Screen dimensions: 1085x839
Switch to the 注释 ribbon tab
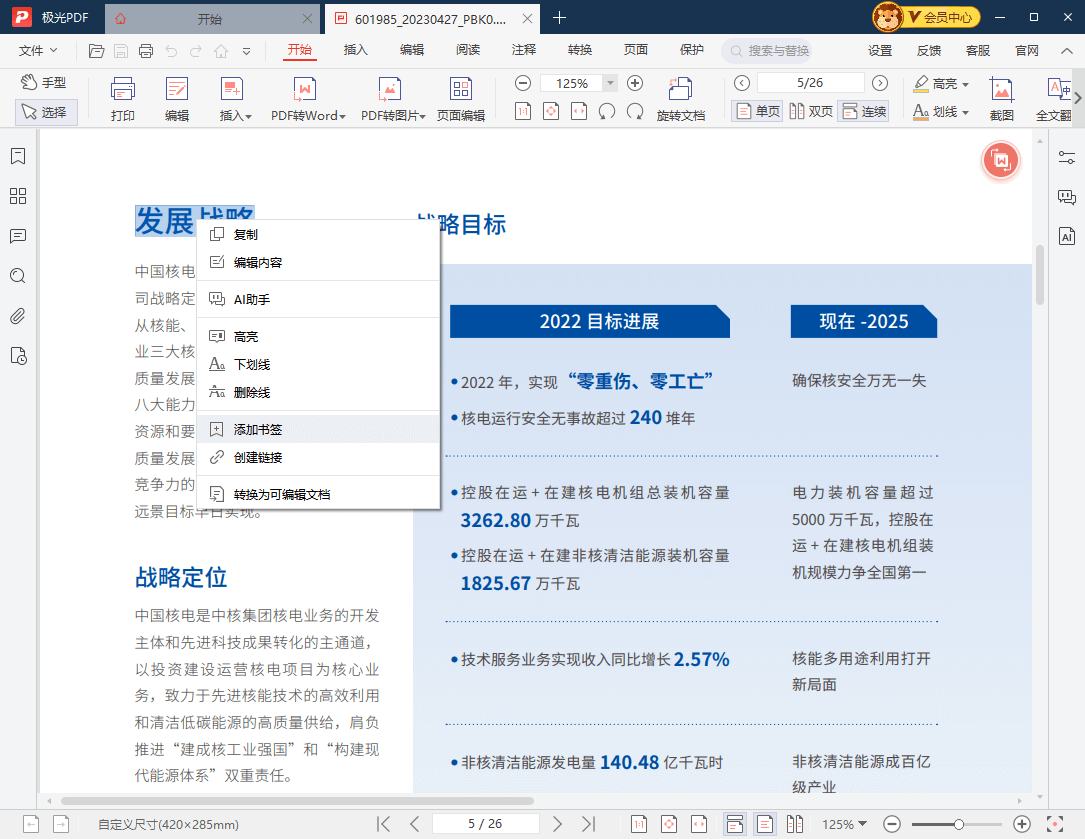tap(523, 50)
